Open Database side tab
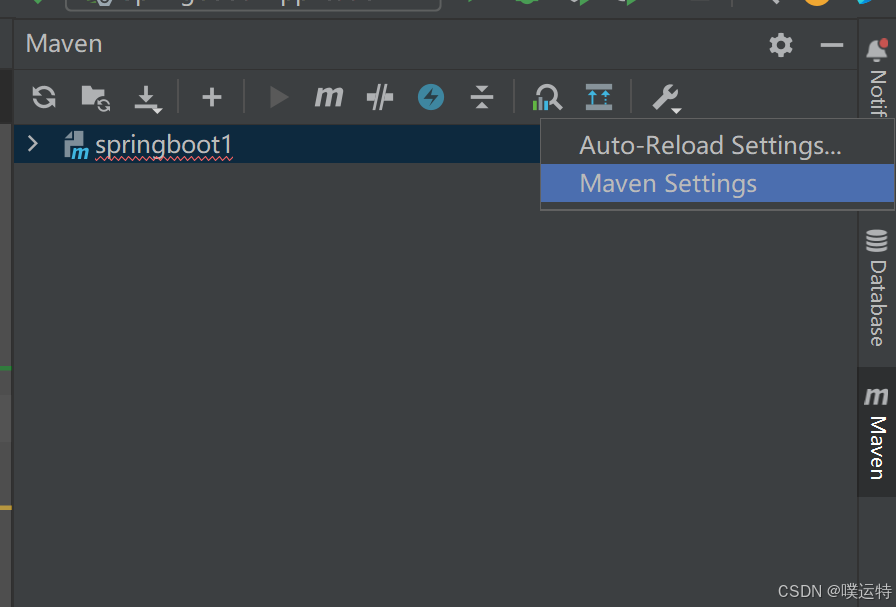896x607 pixels. [877, 287]
